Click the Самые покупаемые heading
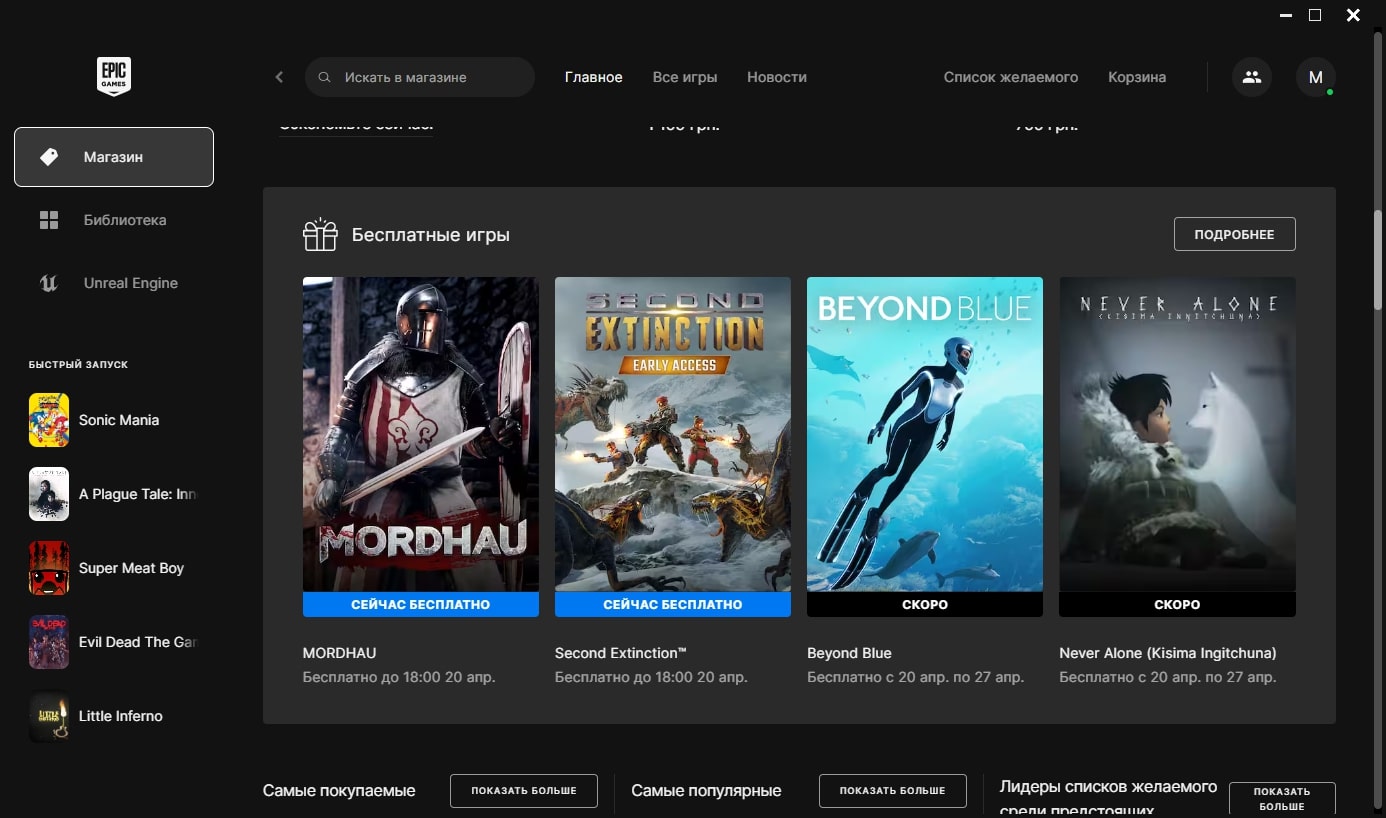Image resolution: width=1386 pixels, height=818 pixels. click(x=339, y=790)
